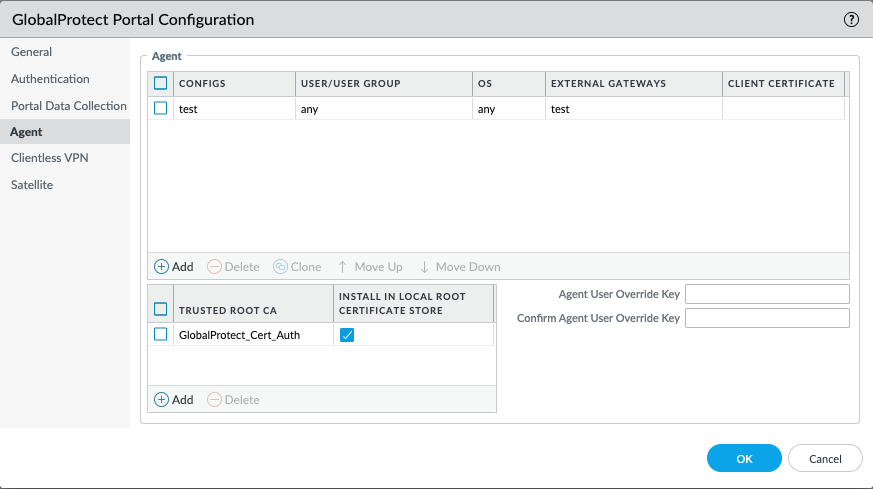
Task: Check the box for test config
Action: (x=160, y=108)
